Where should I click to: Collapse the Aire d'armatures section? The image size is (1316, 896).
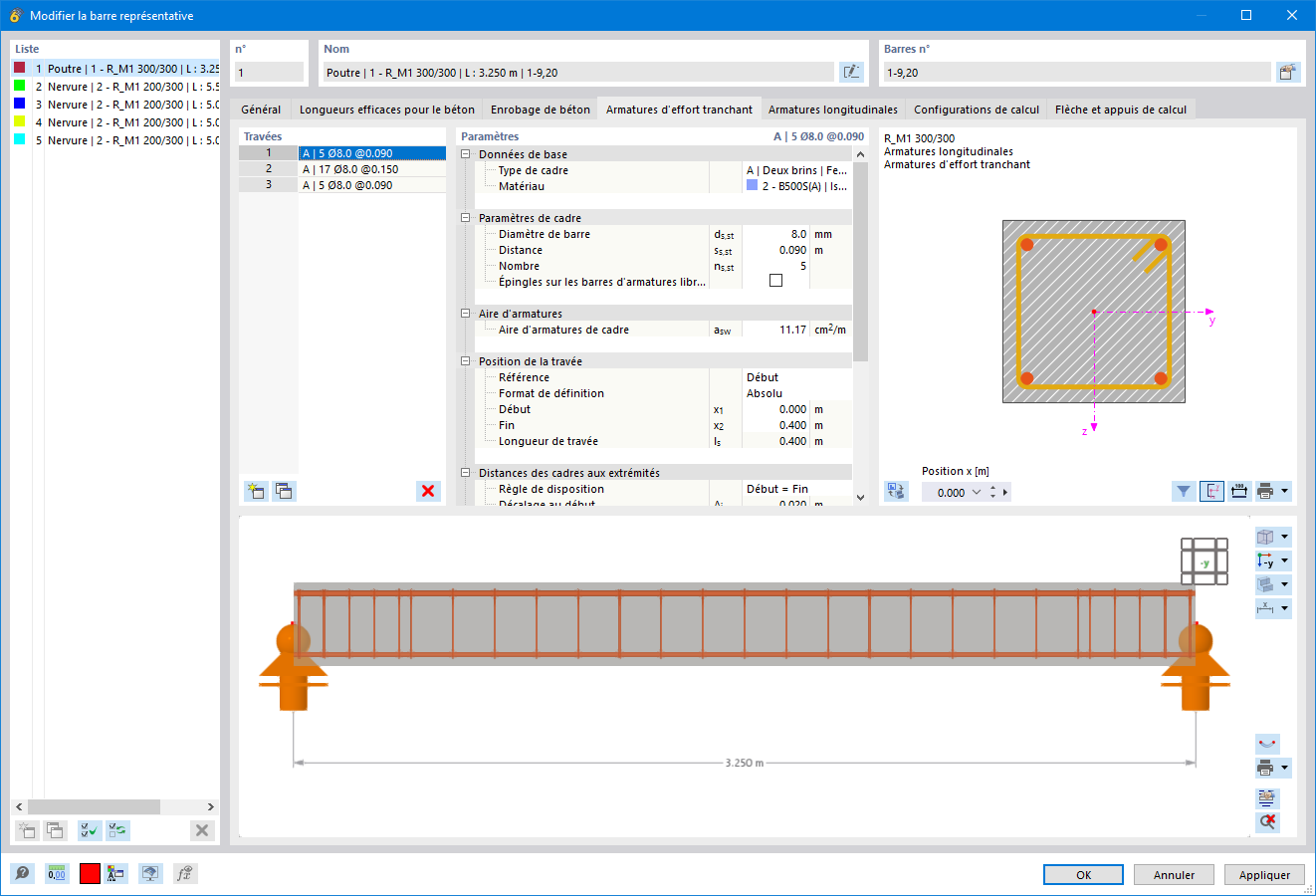click(465, 314)
